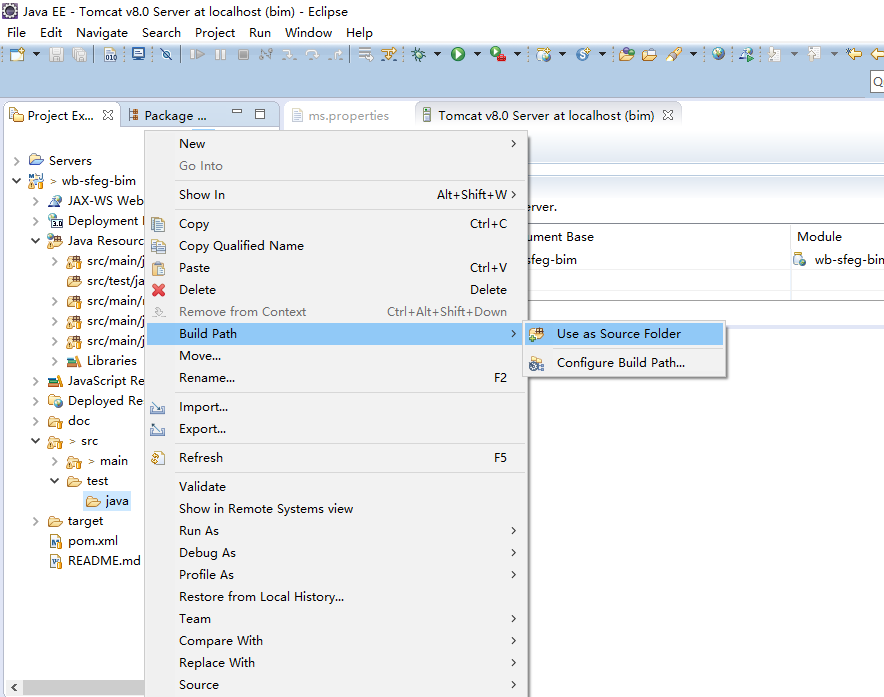The width and height of the screenshot is (884, 697).
Task: Open the New wizard dropdown arrow
Action: (x=36, y=54)
